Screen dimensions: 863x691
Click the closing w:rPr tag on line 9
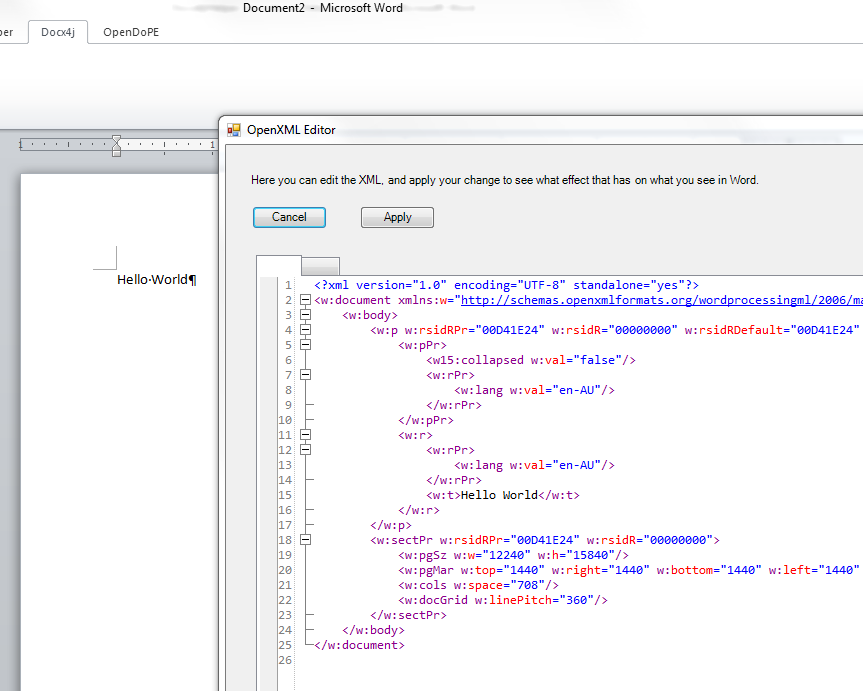454,405
